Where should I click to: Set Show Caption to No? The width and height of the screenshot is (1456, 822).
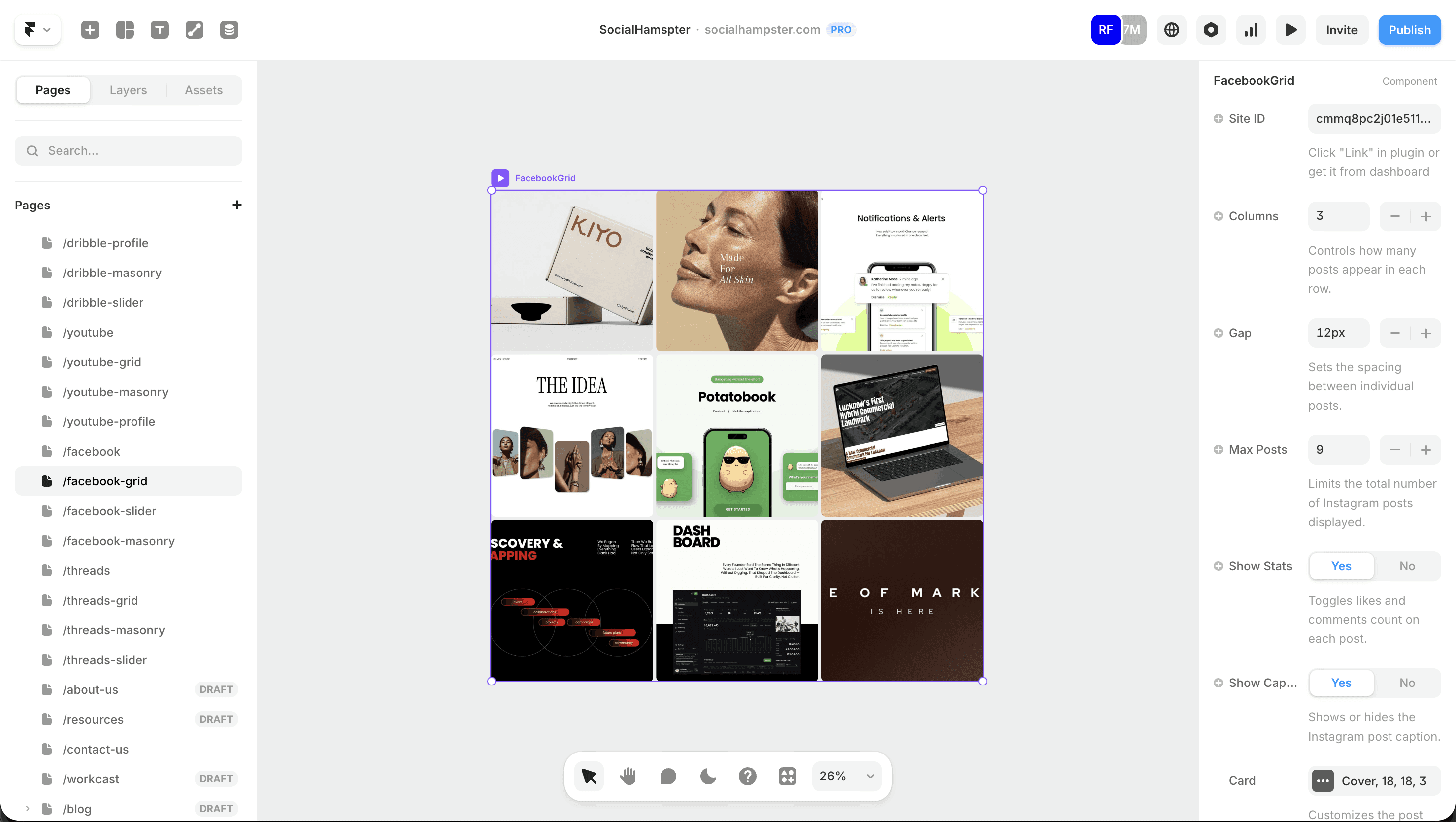point(1407,683)
